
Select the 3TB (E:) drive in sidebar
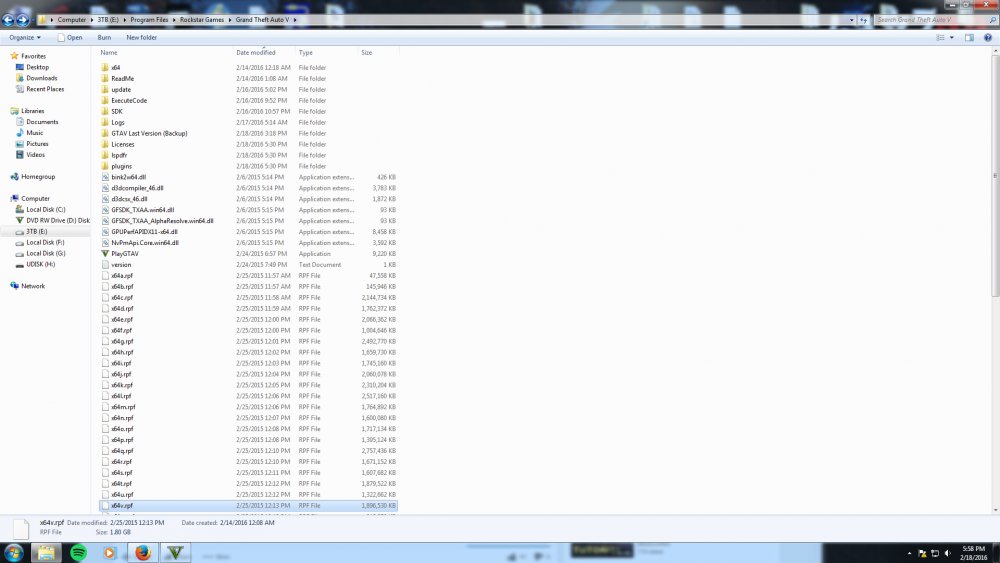pos(36,231)
